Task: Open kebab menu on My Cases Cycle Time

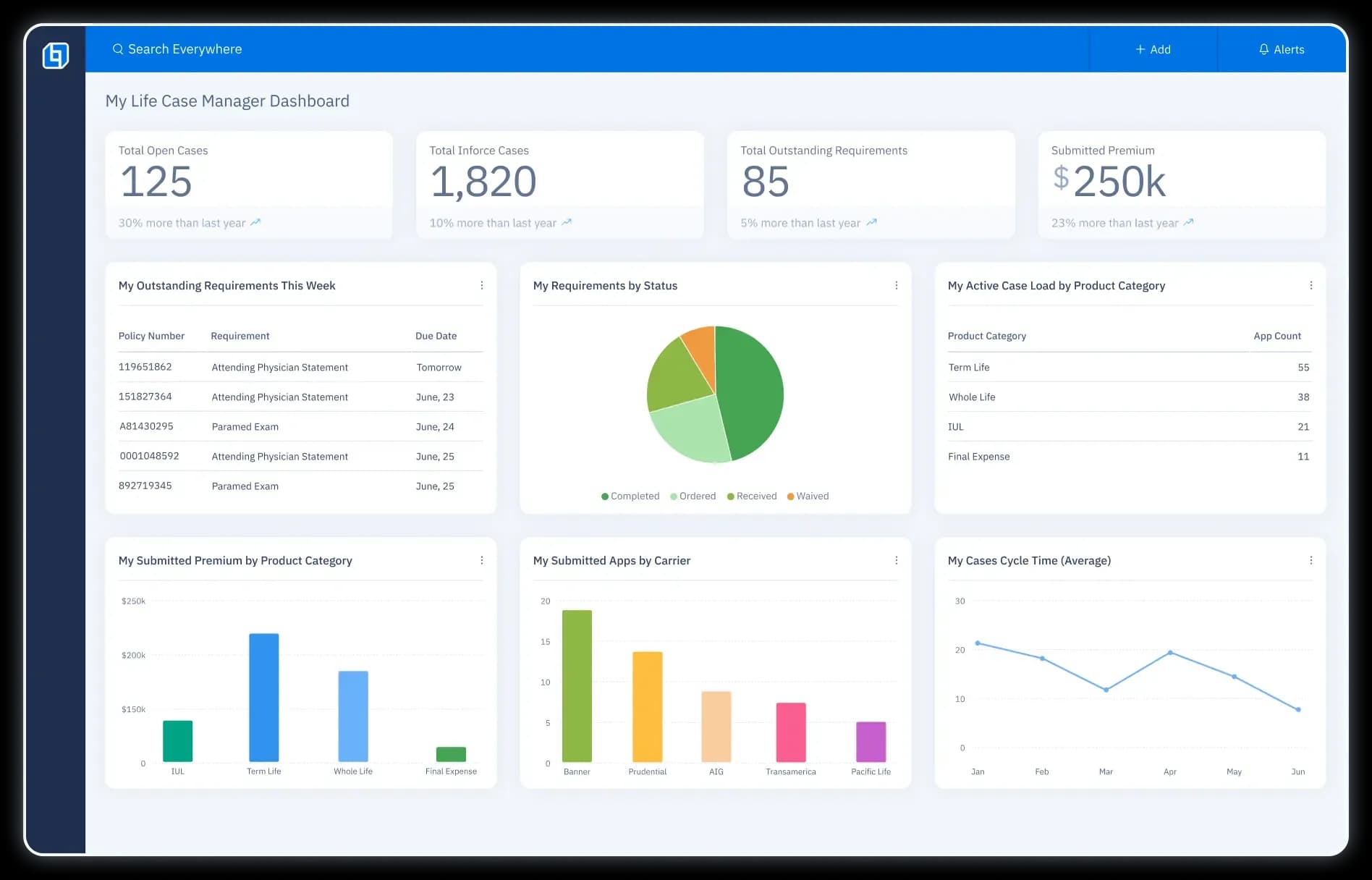Action: point(1311,561)
